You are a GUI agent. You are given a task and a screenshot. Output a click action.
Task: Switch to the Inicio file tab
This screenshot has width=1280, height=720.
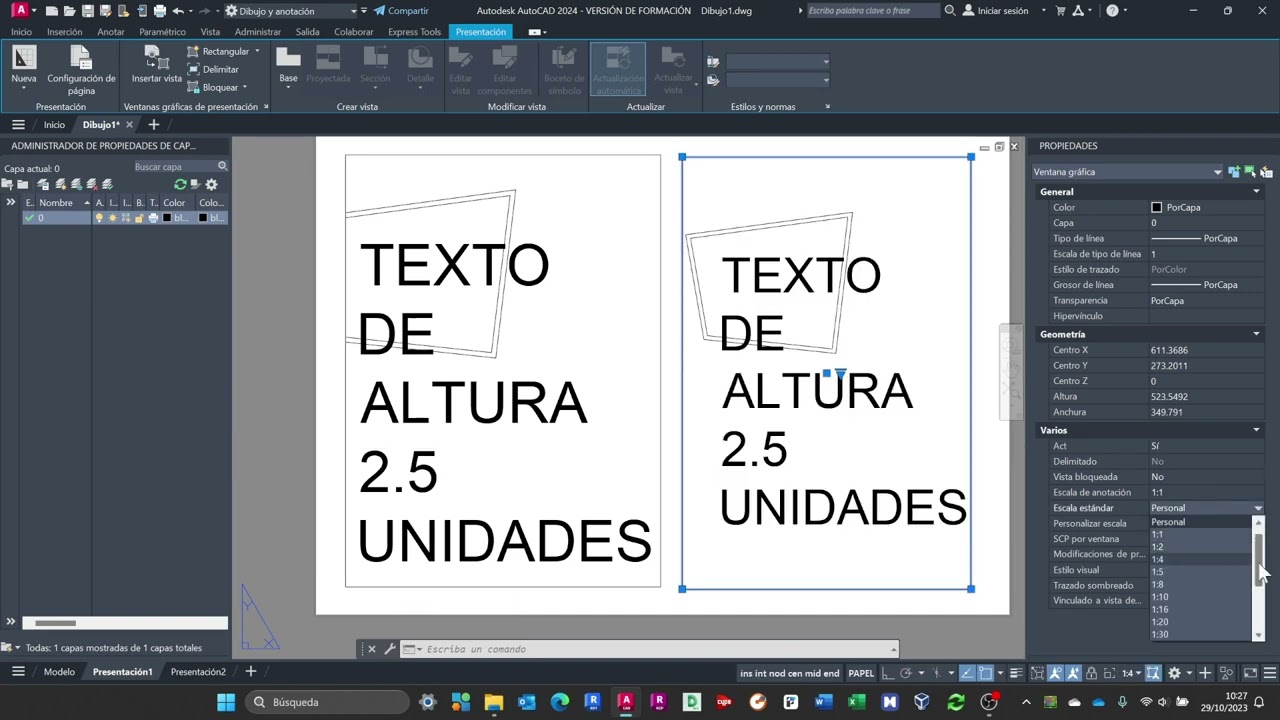[54, 125]
